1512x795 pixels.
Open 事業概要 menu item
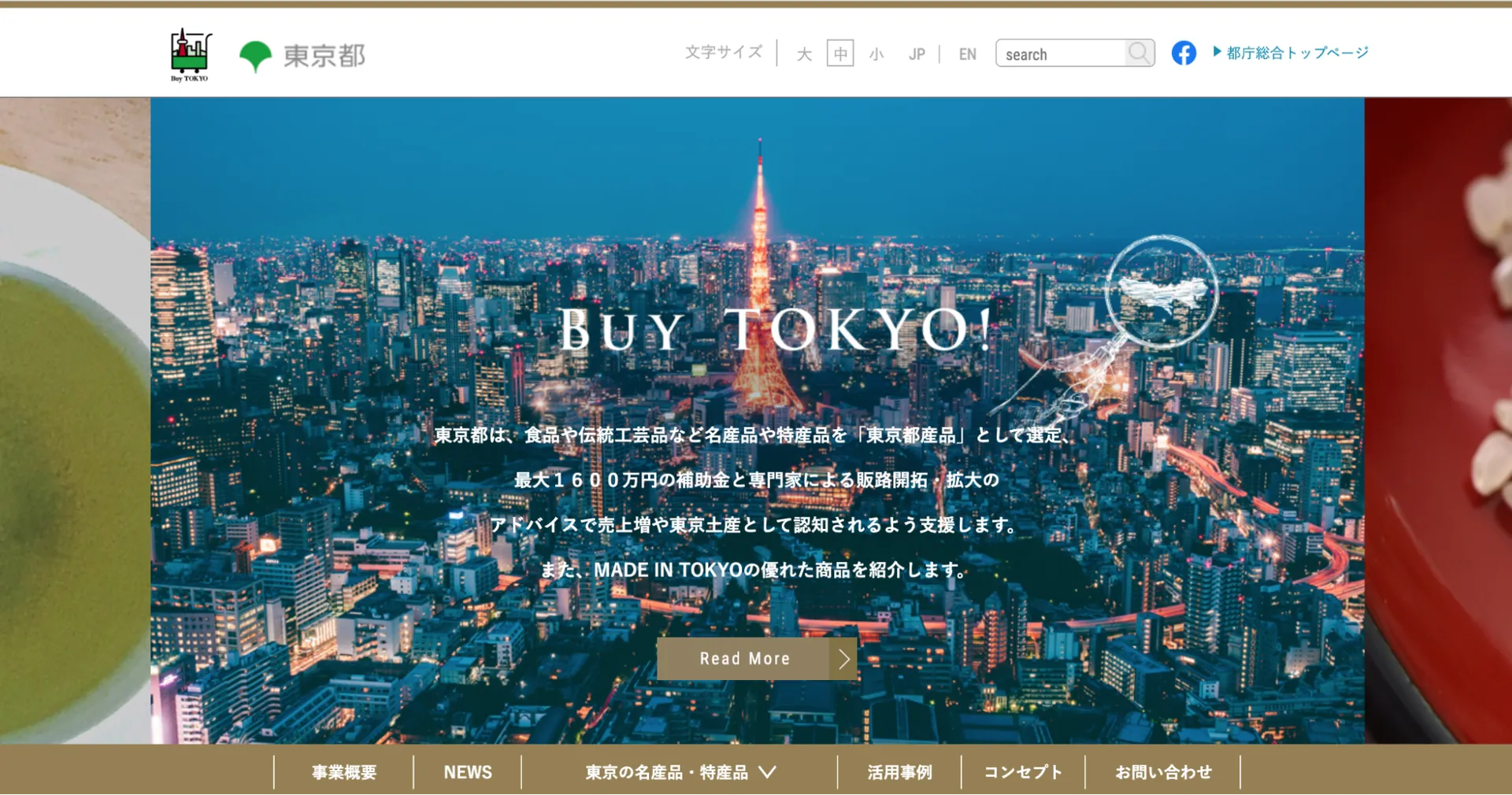pos(344,772)
